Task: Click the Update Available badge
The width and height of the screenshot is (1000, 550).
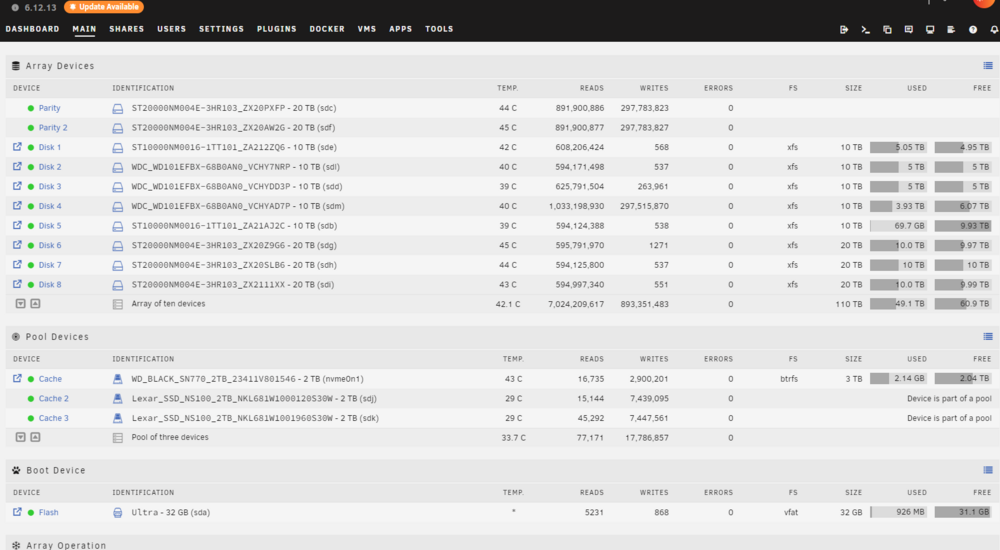Action: [103, 7]
